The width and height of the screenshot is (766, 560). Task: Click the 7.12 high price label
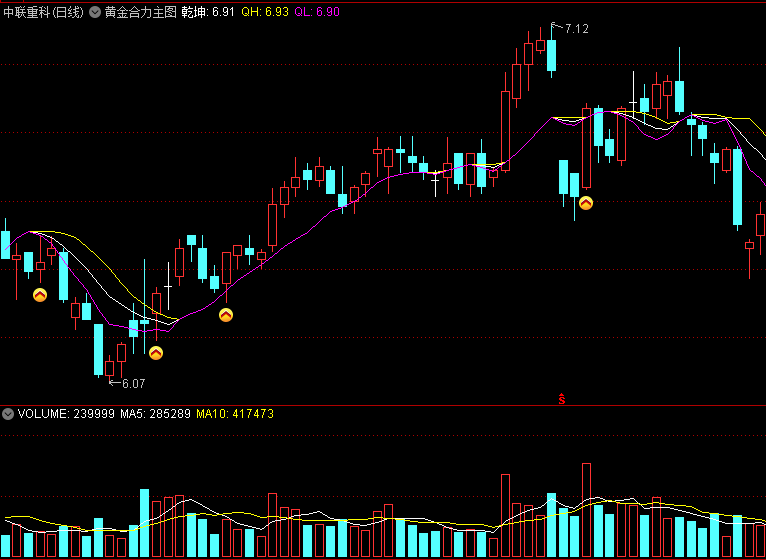click(576, 29)
